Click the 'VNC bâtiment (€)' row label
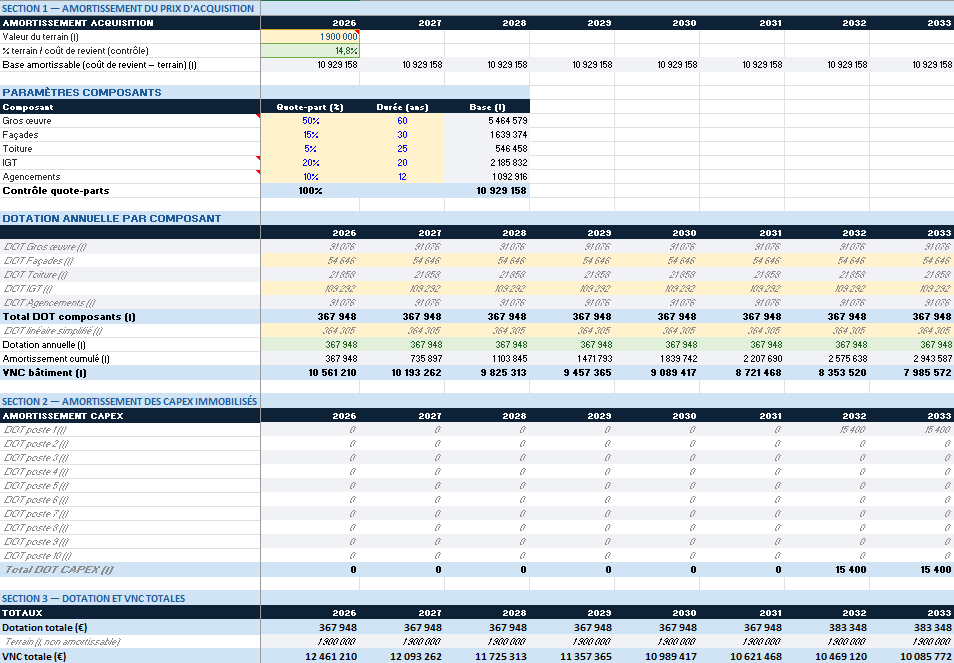Image resolution: width=954 pixels, height=663 pixels. pos(44,372)
